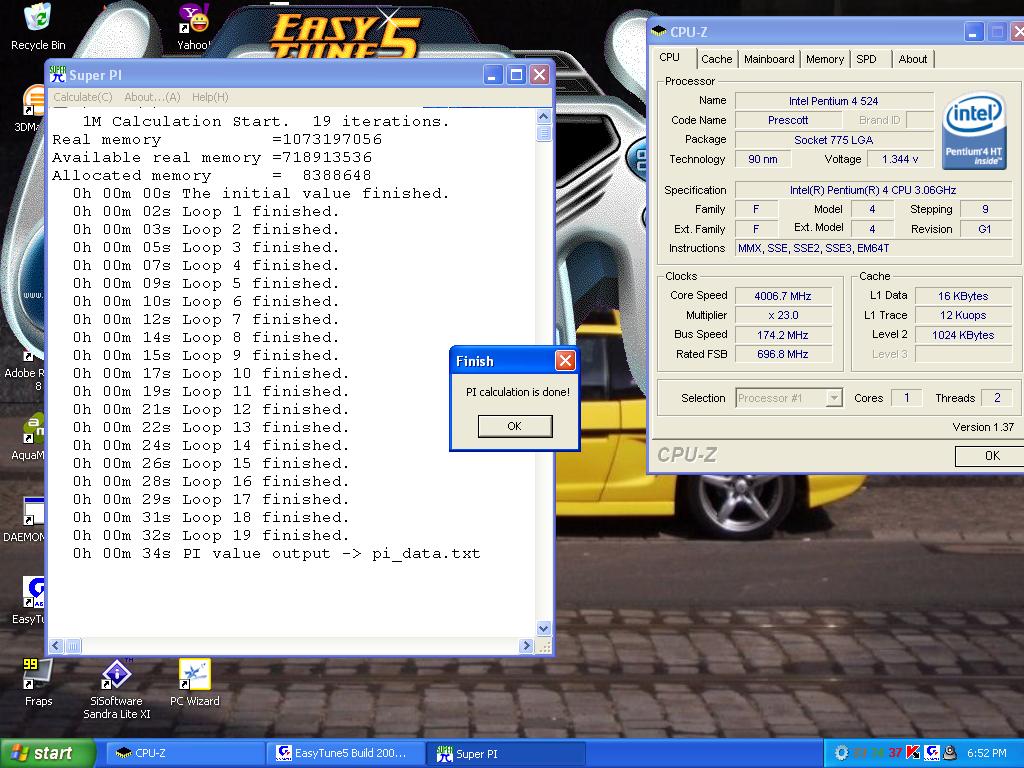The height and width of the screenshot is (768, 1024).
Task: Maximize the Super PI window
Action: (516, 74)
